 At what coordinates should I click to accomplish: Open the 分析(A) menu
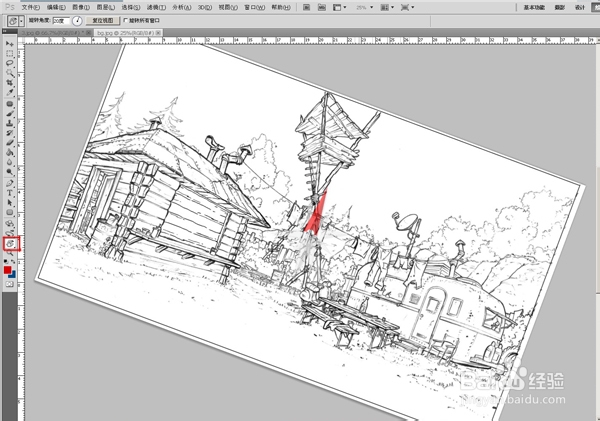[x=182, y=7]
